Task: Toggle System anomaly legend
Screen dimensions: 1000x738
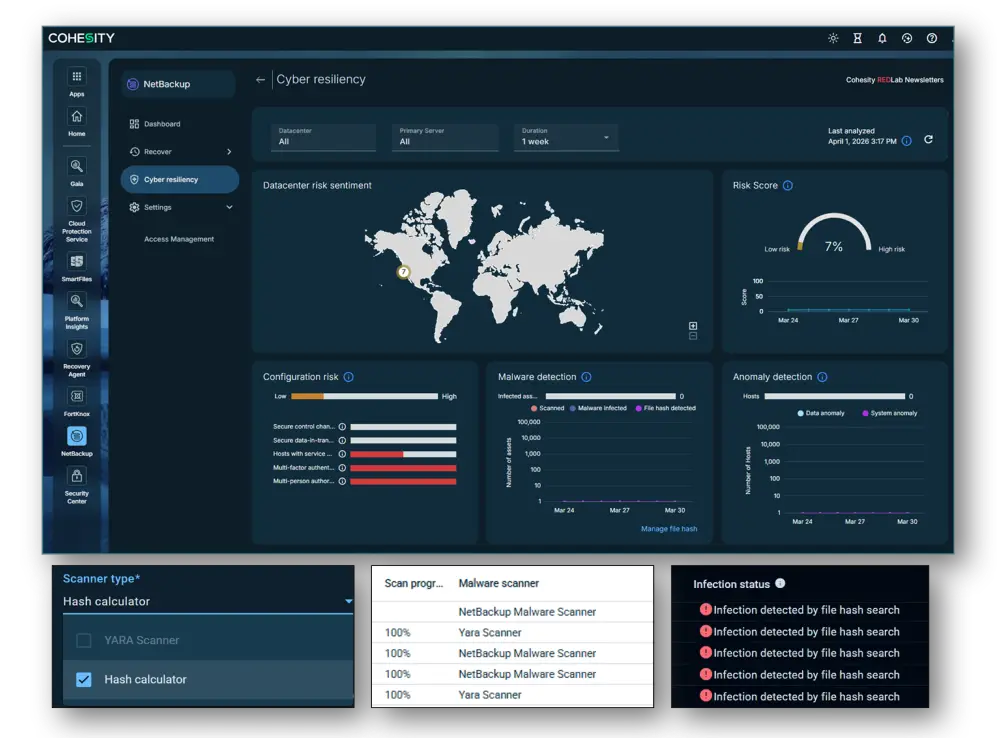Action: click(890, 413)
